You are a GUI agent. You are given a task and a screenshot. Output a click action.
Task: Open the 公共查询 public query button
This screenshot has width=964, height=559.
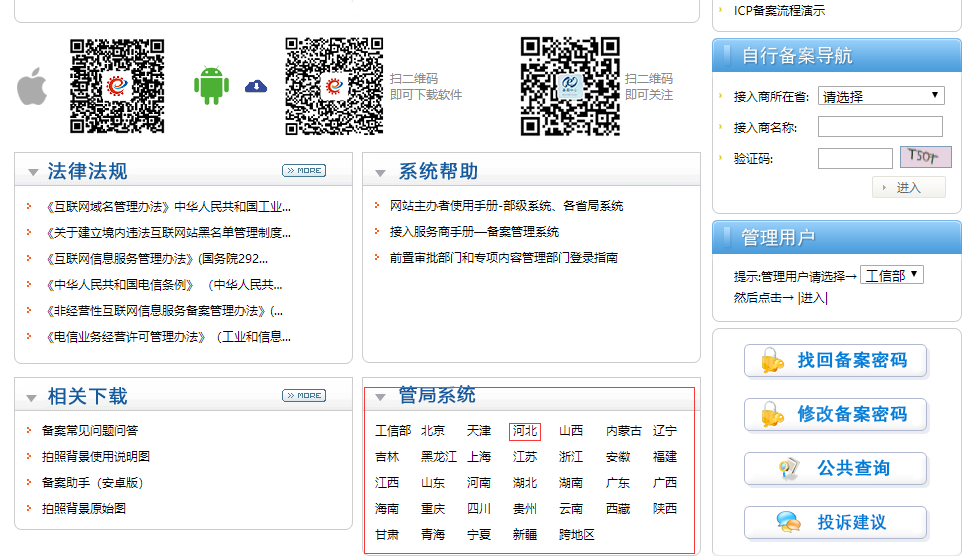[x=836, y=469]
